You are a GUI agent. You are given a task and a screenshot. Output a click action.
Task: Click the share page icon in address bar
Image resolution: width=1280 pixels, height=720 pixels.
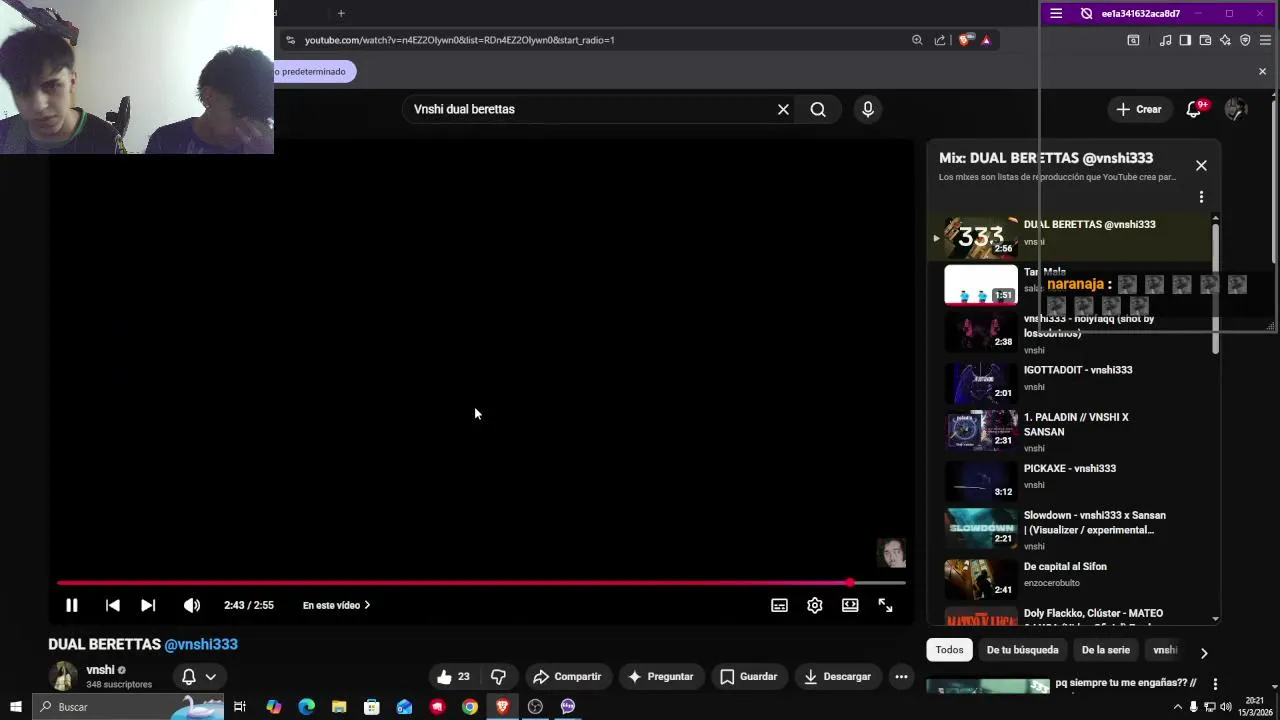pos(940,40)
